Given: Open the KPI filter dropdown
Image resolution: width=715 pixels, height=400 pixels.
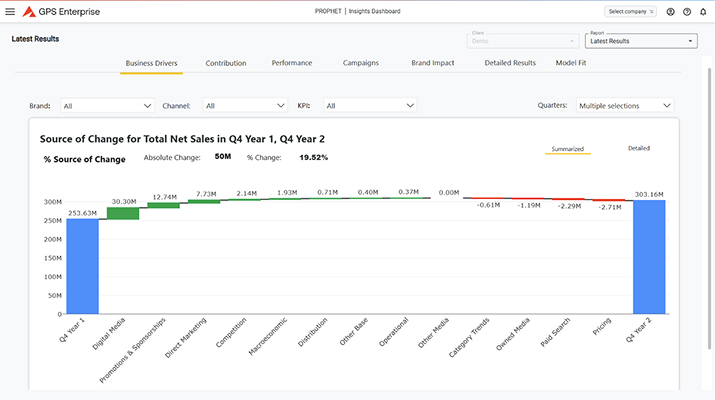Looking at the screenshot, I should (x=369, y=105).
